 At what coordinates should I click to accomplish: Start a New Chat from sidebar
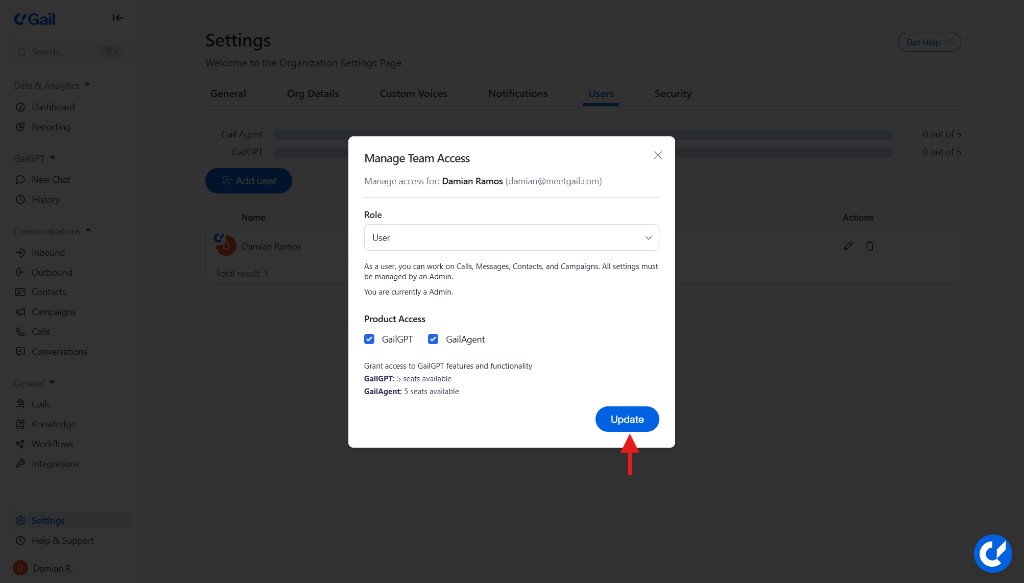(50, 180)
